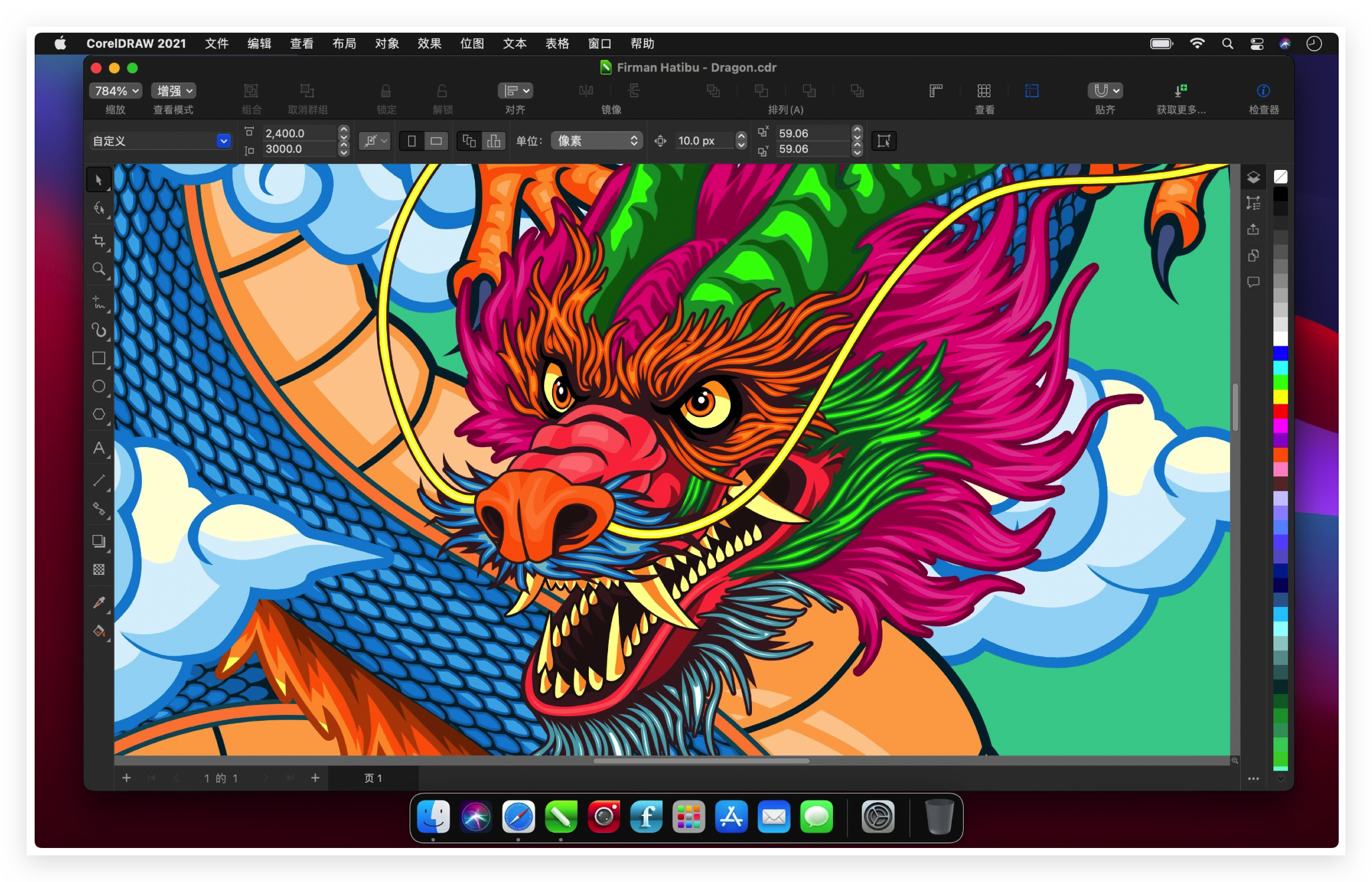This screenshot has width=1372, height=882.
Task: Choose the Ellipse tool
Action: pyautogui.click(x=99, y=386)
